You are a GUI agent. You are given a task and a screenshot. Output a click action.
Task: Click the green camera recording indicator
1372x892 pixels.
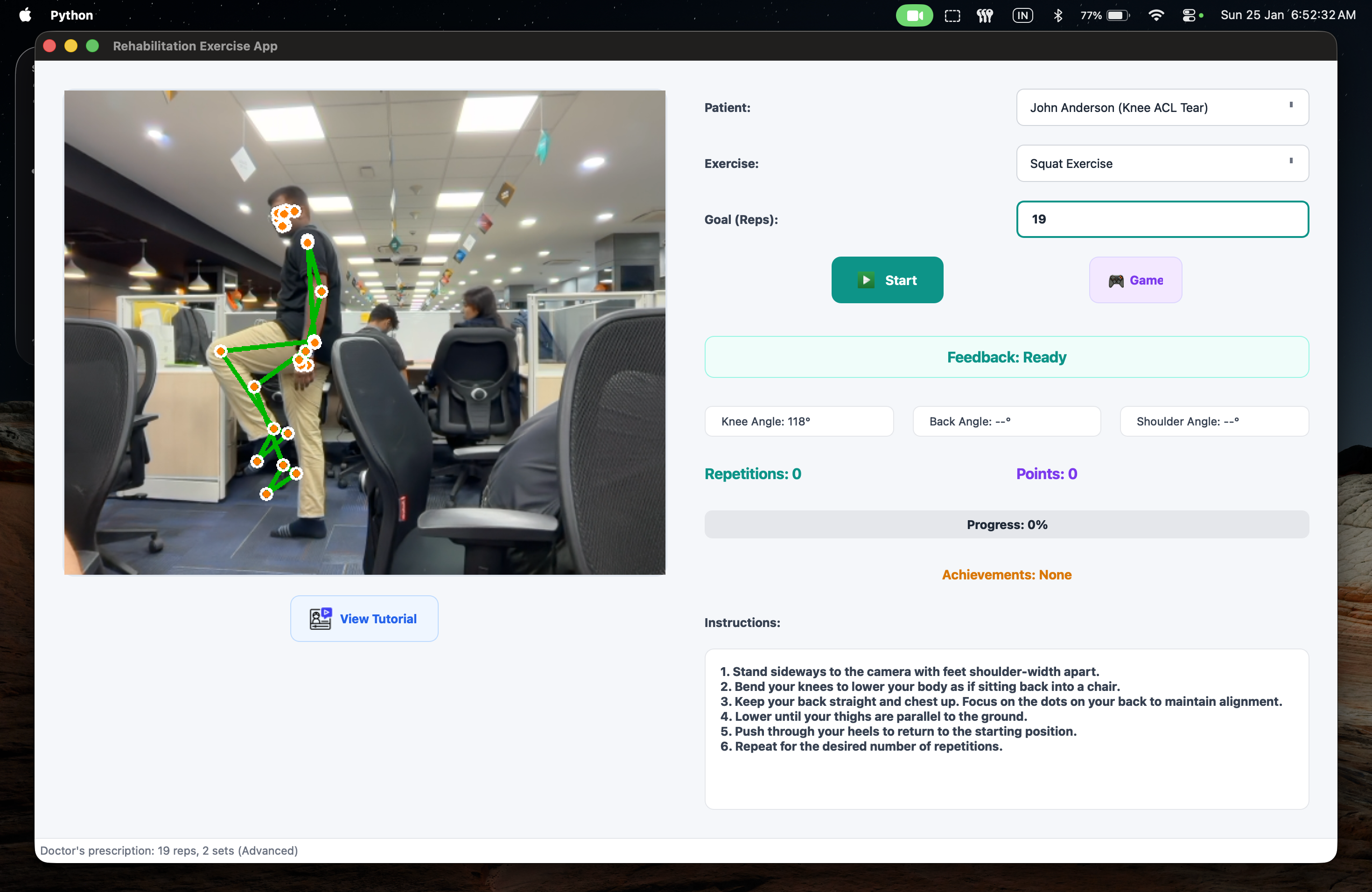914,15
